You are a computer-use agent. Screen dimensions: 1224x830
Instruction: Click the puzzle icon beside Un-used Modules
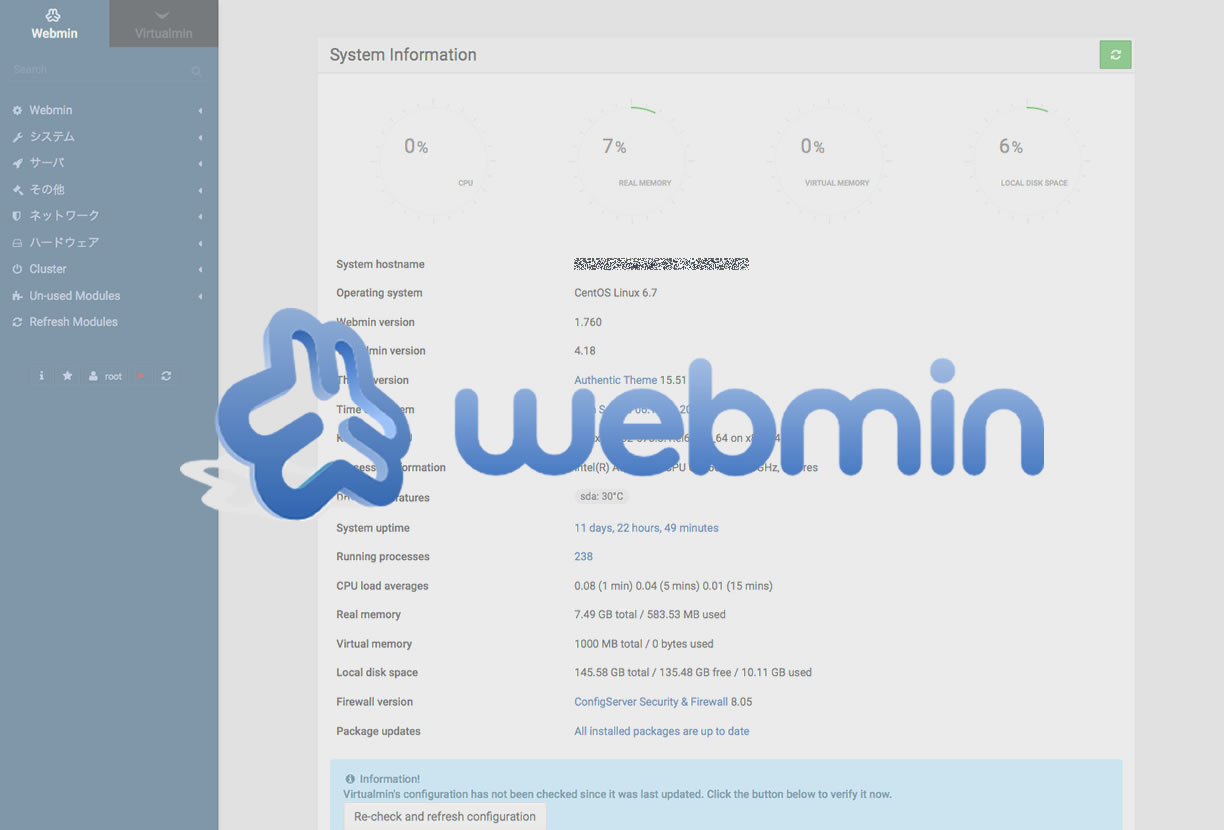[17, 296]
